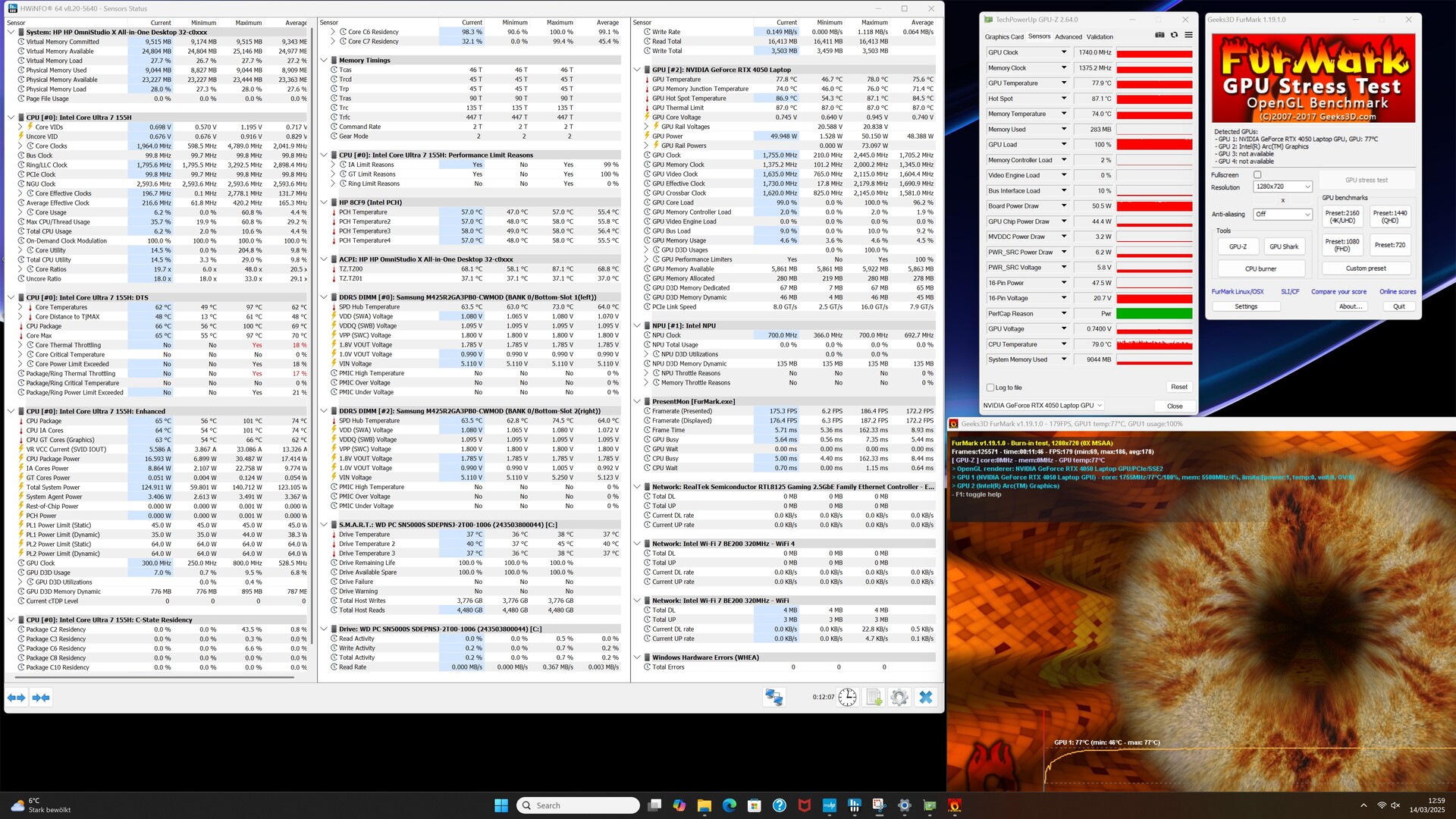
Task: Click expand columns double-arrow icon
Action: coord(17,698)
